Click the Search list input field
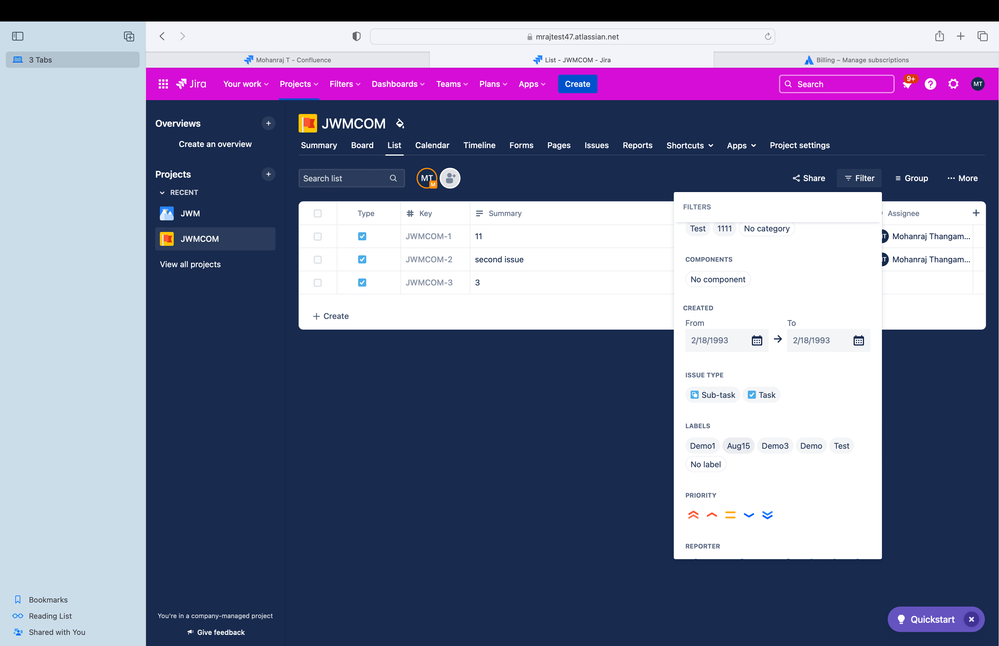 [x=351, y=178]
